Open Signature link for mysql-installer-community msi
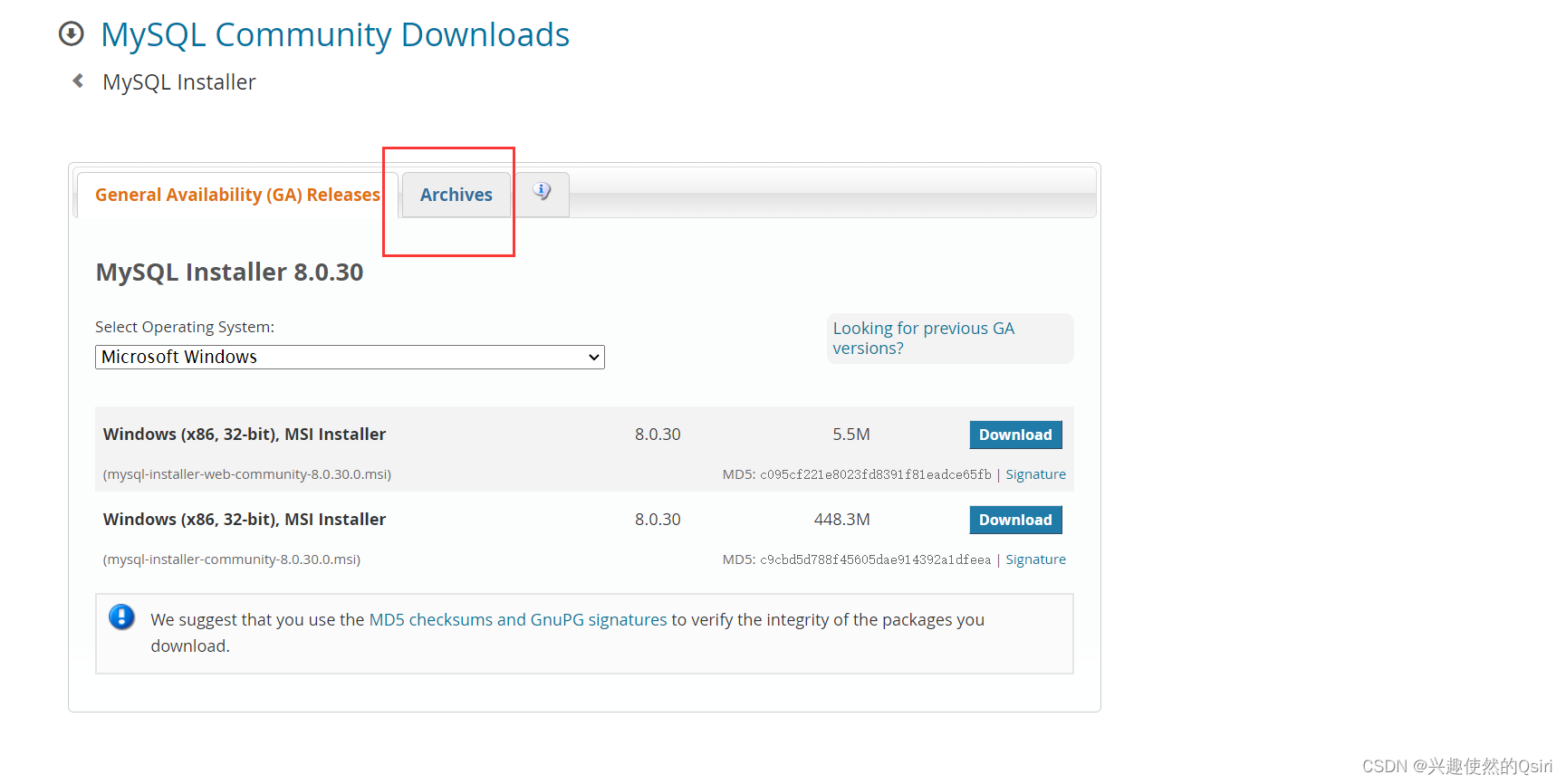The width and height of the screenshot is (1566, 784). 1035,559
